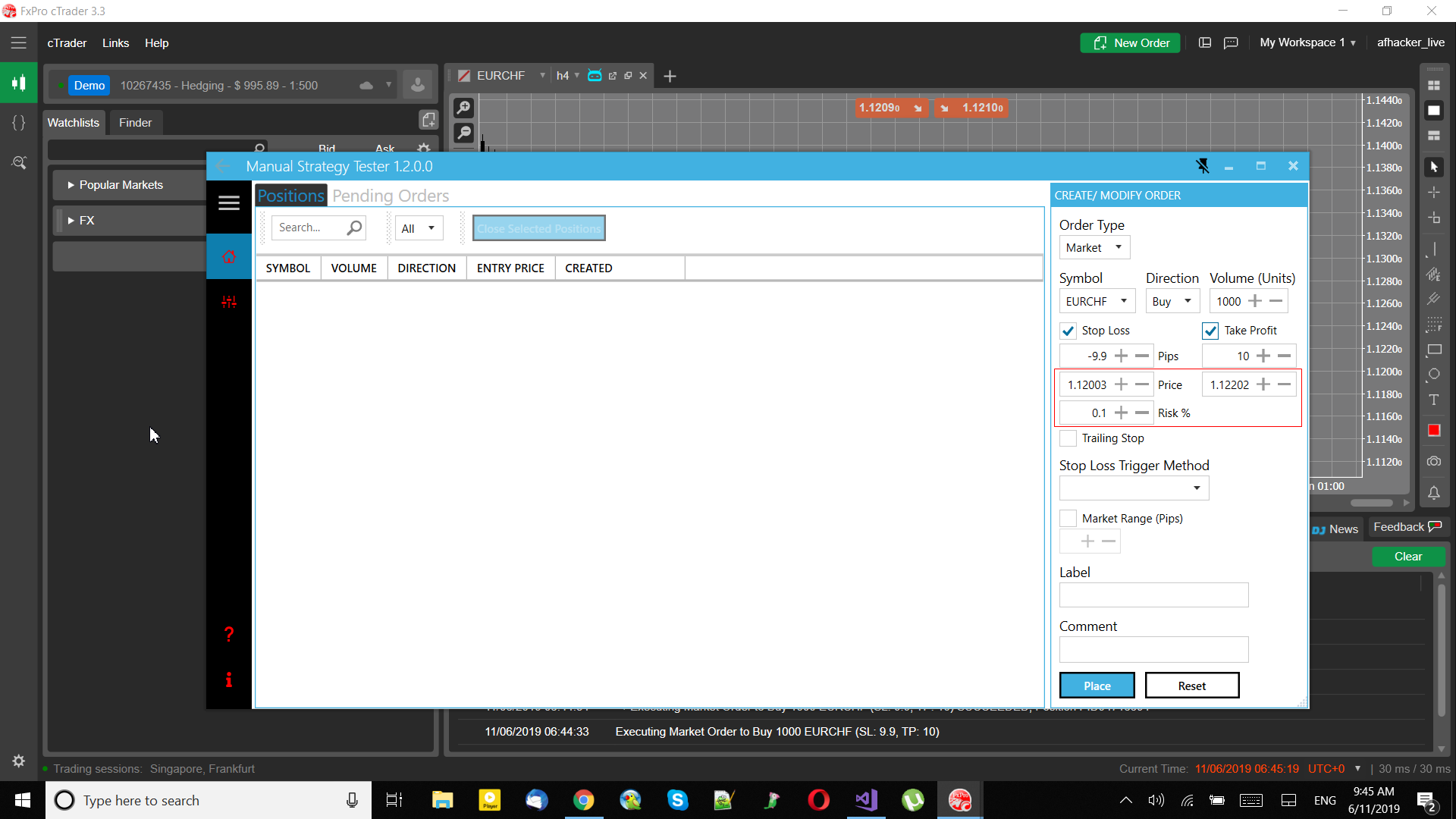Switch to the News tab
This screenshot has height=819, width=1456.
coord(1335,529)
